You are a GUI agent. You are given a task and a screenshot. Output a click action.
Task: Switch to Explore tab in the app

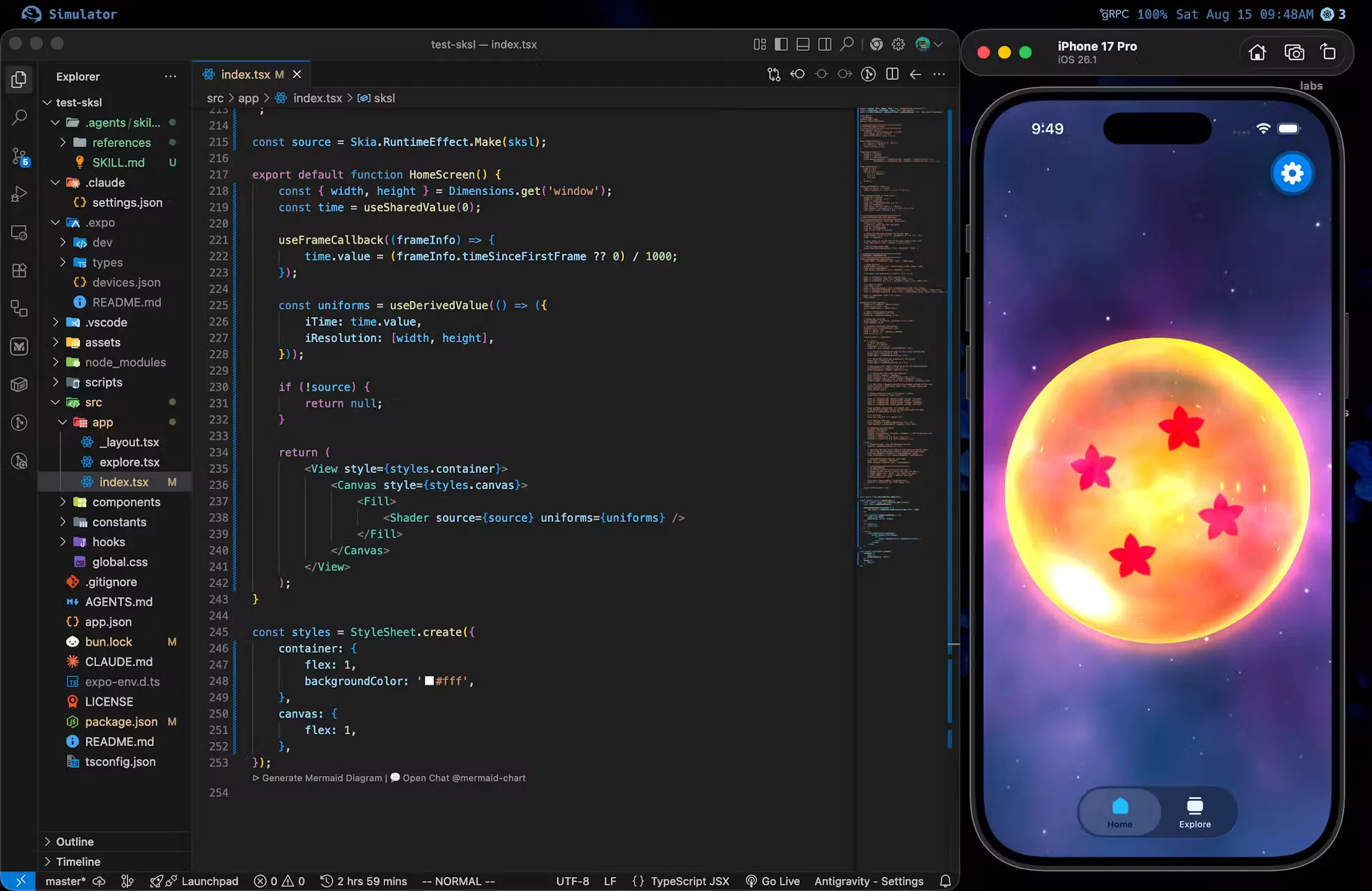tap(1195, 812)
